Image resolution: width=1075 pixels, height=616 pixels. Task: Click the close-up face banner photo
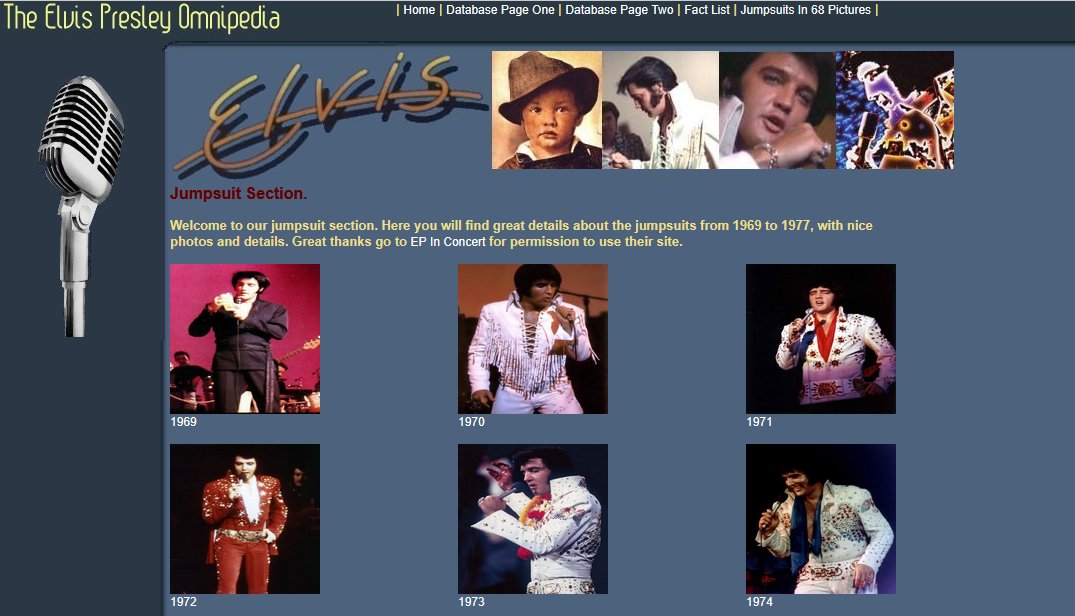point(777,110)
